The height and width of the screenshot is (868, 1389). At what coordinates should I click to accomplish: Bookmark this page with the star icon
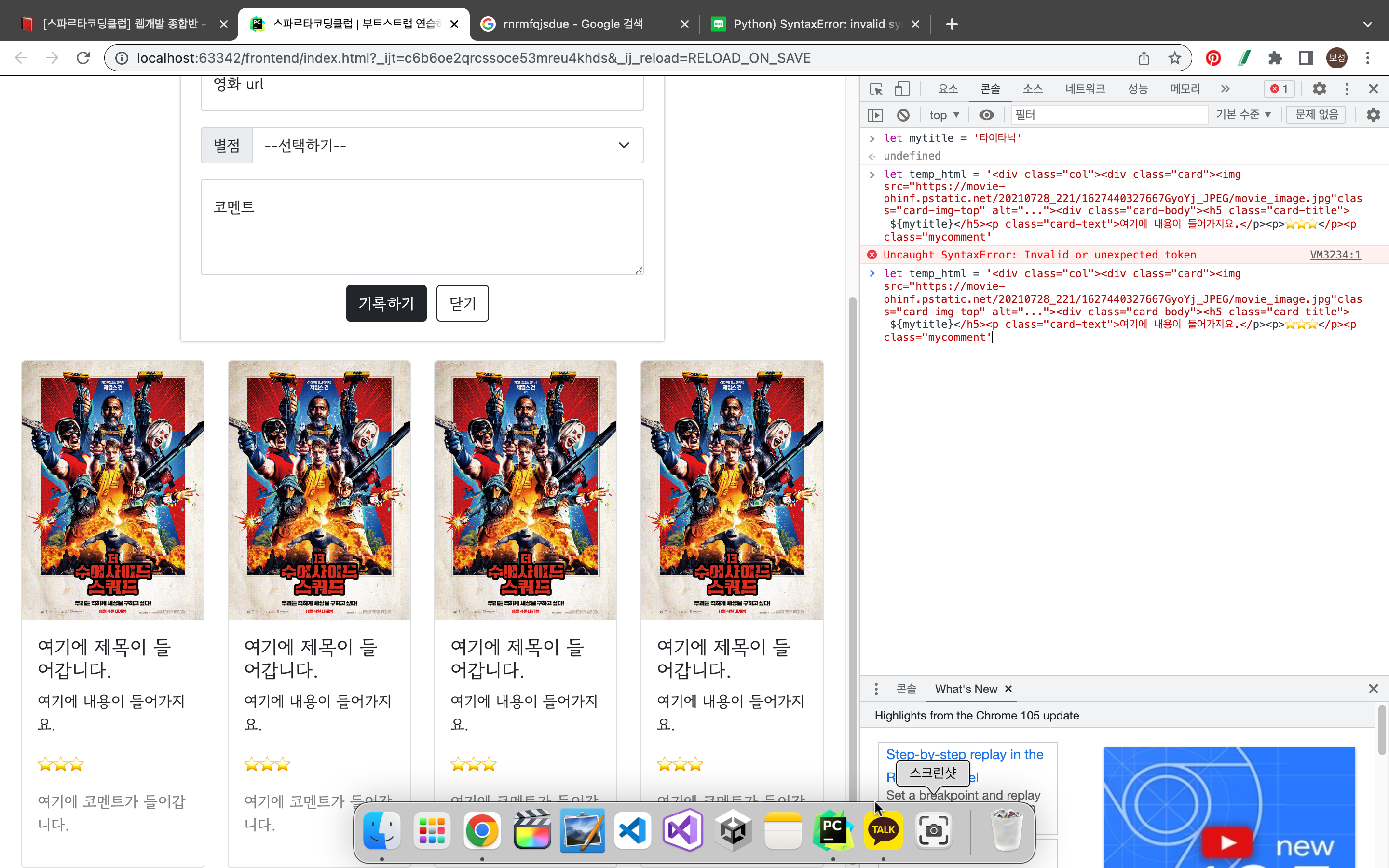pos(1174,58)
